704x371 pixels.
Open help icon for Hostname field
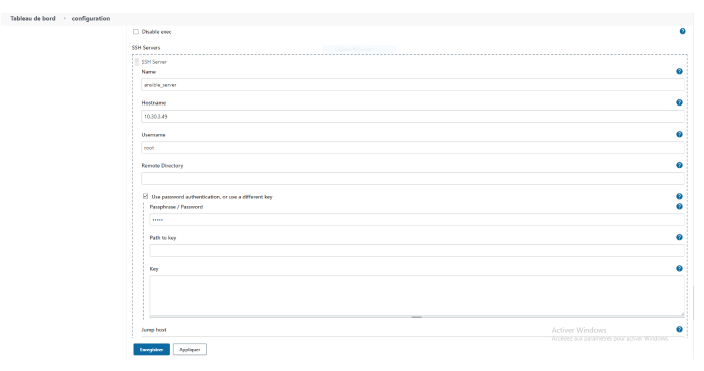coord(679,102)
